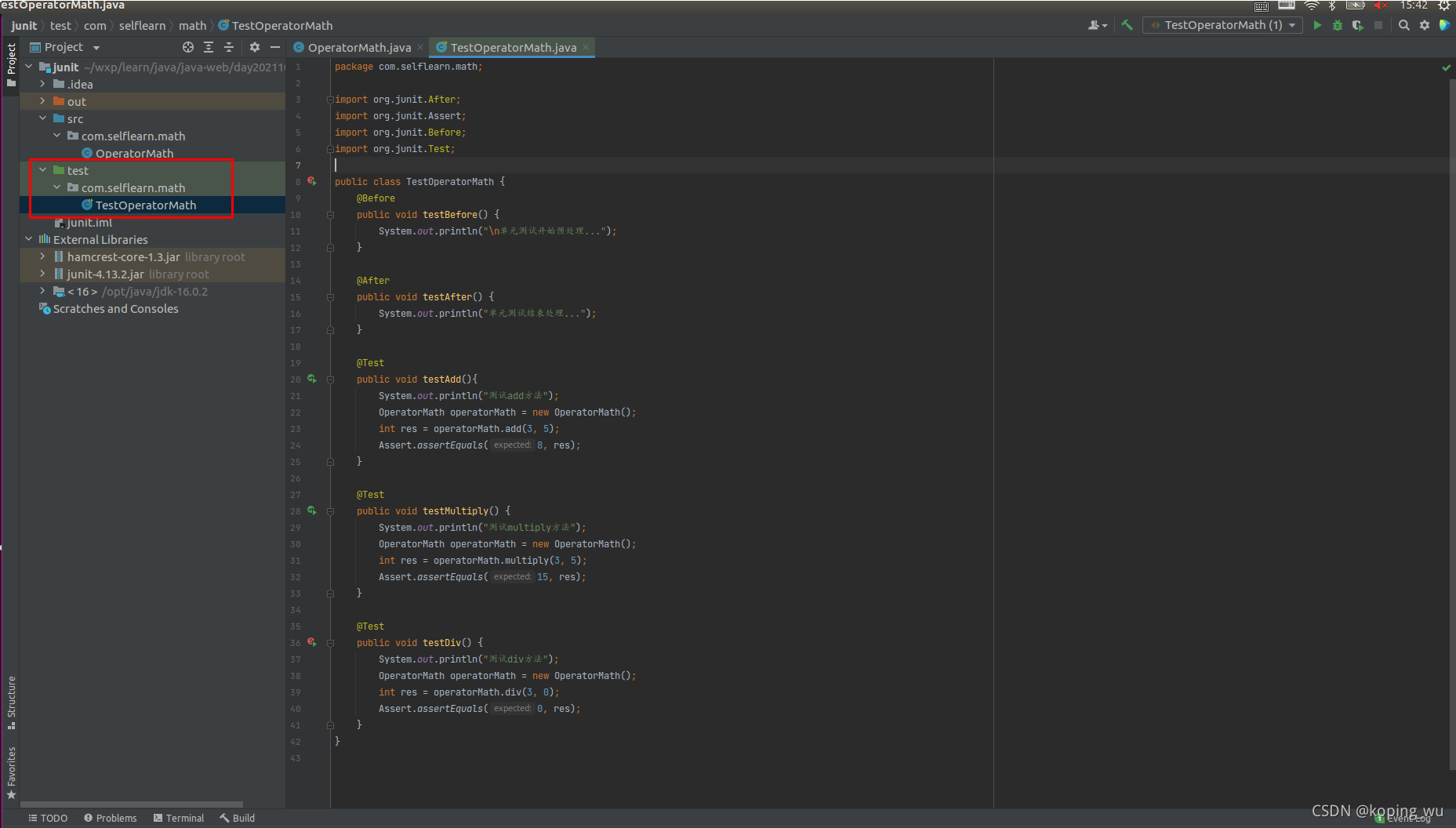Click the Stop square icon
Viewport: 1456px width, 828px height.
[1378, 25]
